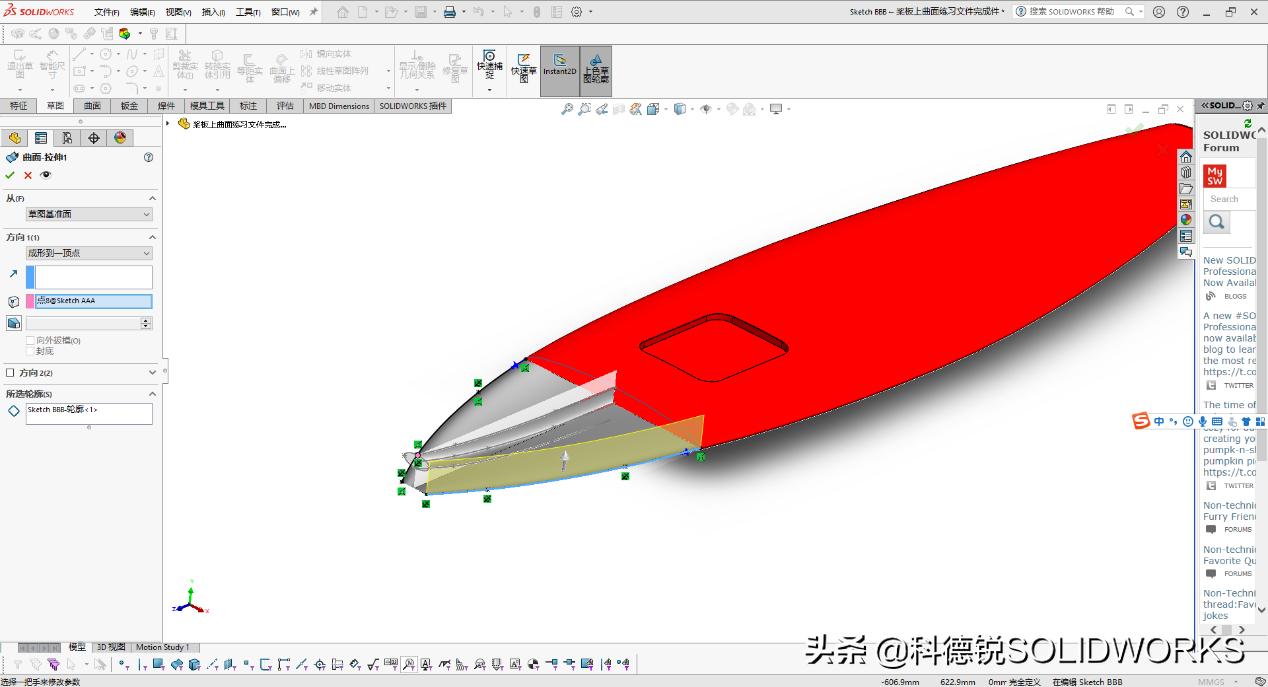Screen dimensions: 1268x687
Task: Switch to the PropertyManager tab icon
Action: coord(41,138)
